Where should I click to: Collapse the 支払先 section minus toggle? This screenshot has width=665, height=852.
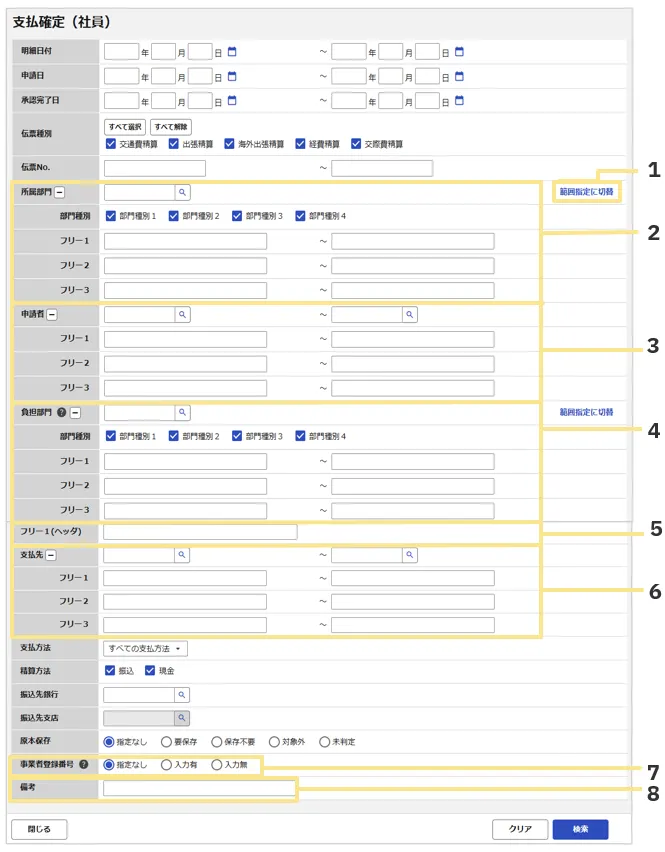pos(50,555)
